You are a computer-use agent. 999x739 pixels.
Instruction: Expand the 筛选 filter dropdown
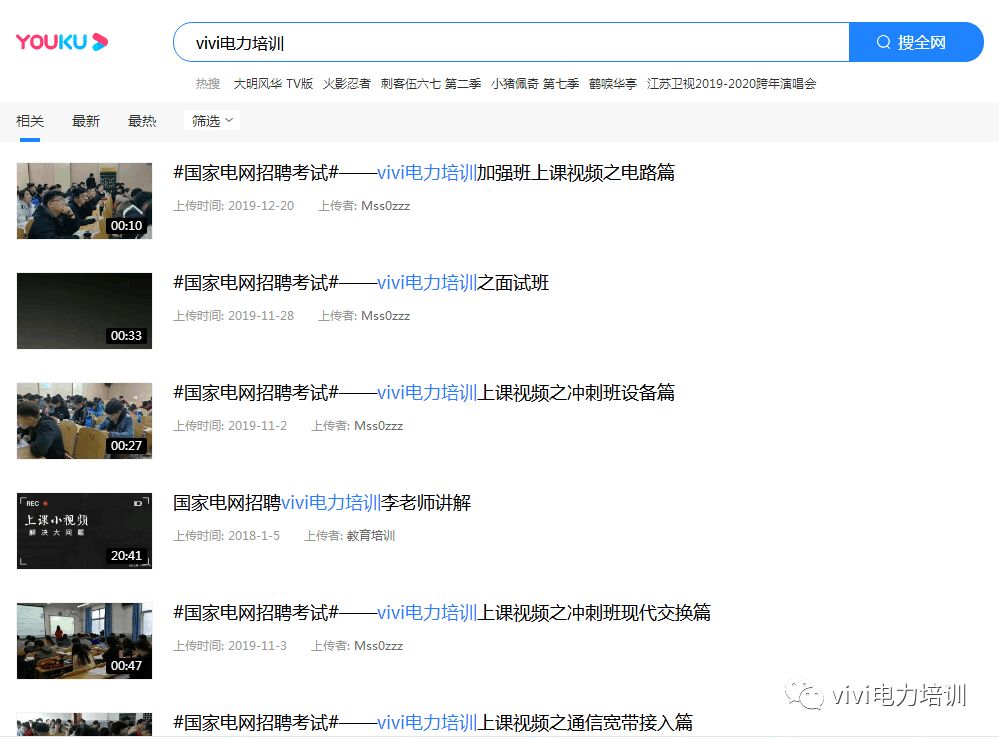click(212, 121)
